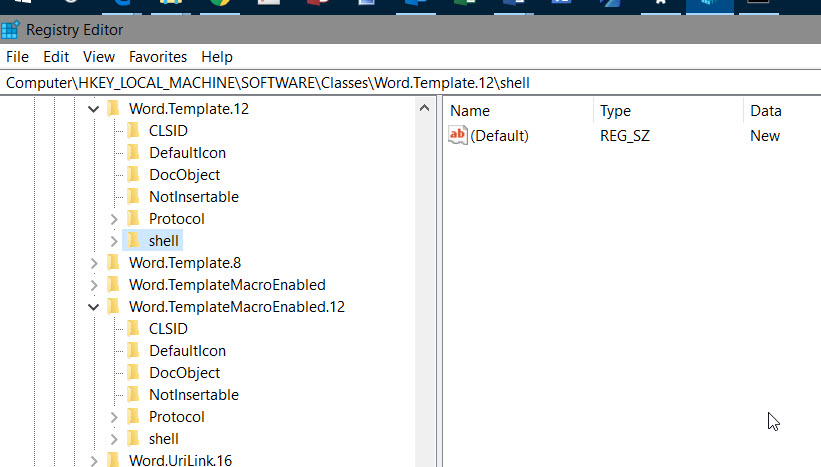Image resolution: width=821 pixels, height=467 pixels.
Task: Open the Edit menu
Action: click(56, 57)
